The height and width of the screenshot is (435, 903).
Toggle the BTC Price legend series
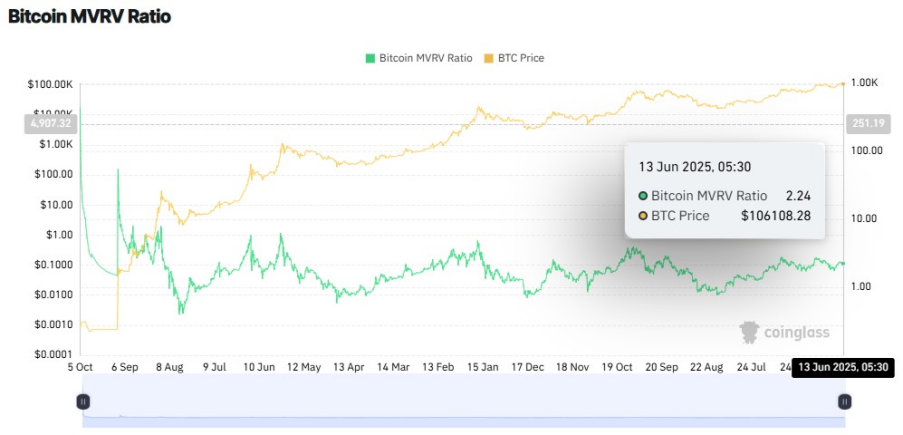click(514, 58)
